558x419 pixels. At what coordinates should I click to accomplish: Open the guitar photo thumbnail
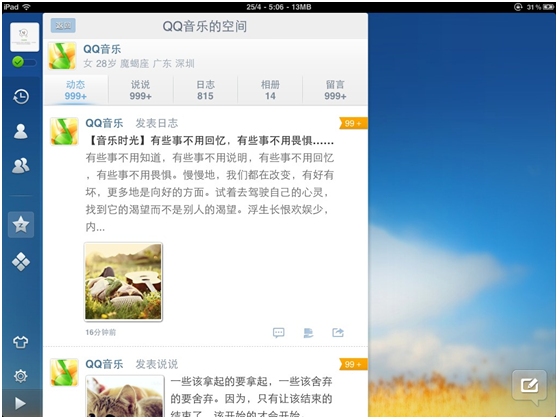pyautogui.click(x=123, y=282)
